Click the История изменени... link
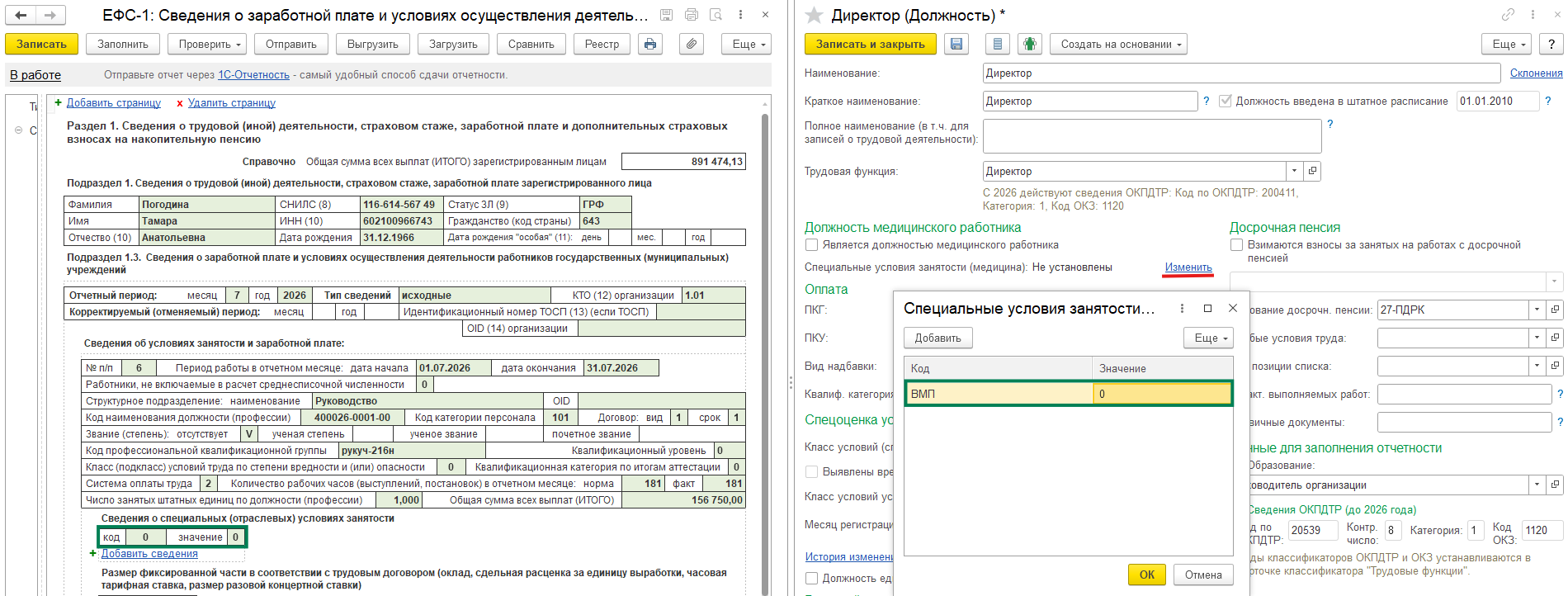The image size is (1568, 596). tap(848, 557)
